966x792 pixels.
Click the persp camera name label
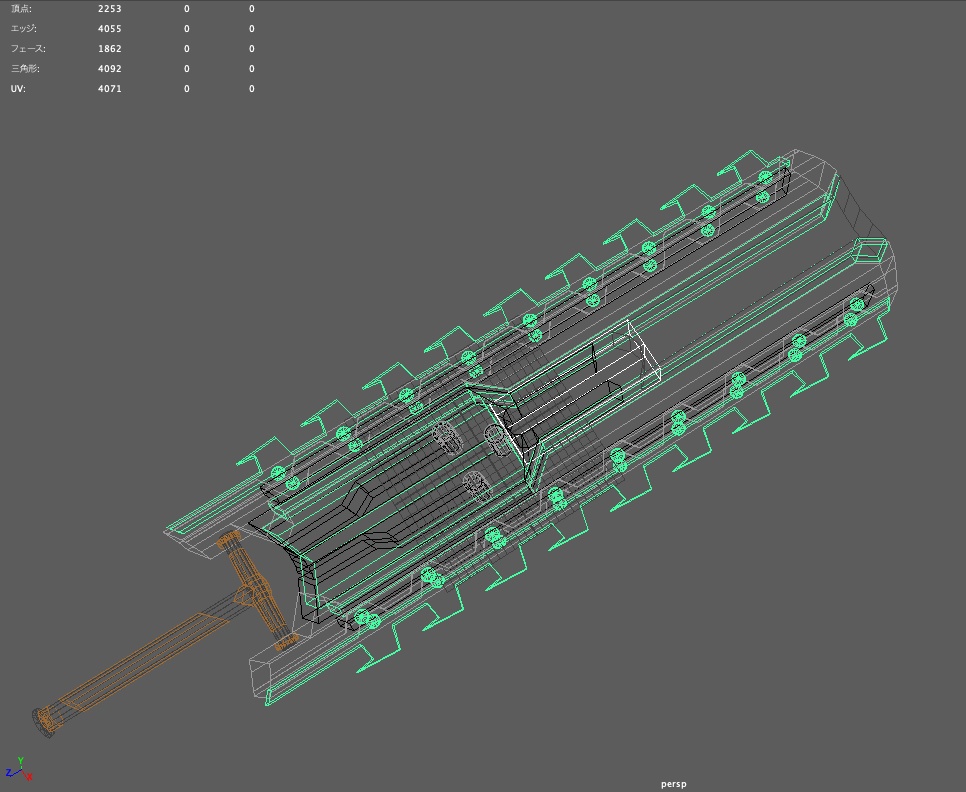673,784
